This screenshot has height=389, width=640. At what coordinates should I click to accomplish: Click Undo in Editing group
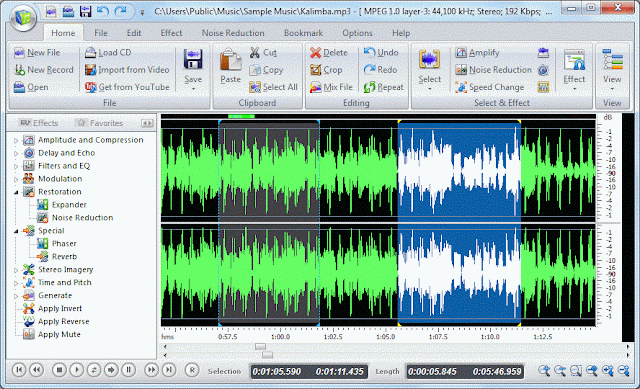pos(381,52)
